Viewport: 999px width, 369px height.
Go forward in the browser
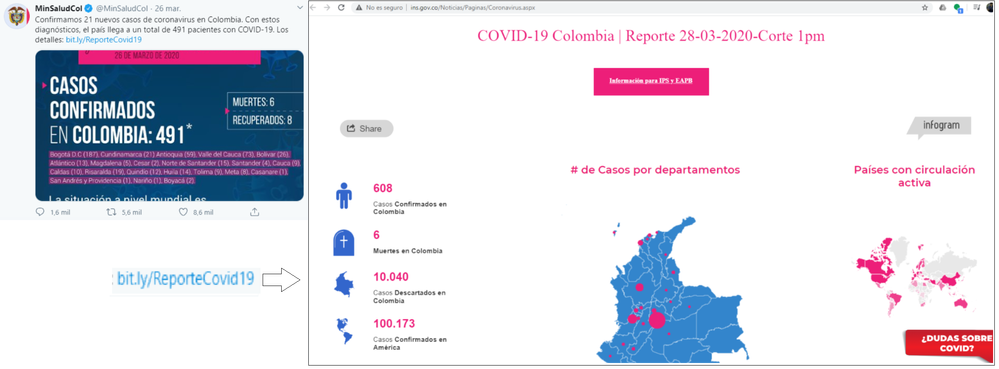327,8
